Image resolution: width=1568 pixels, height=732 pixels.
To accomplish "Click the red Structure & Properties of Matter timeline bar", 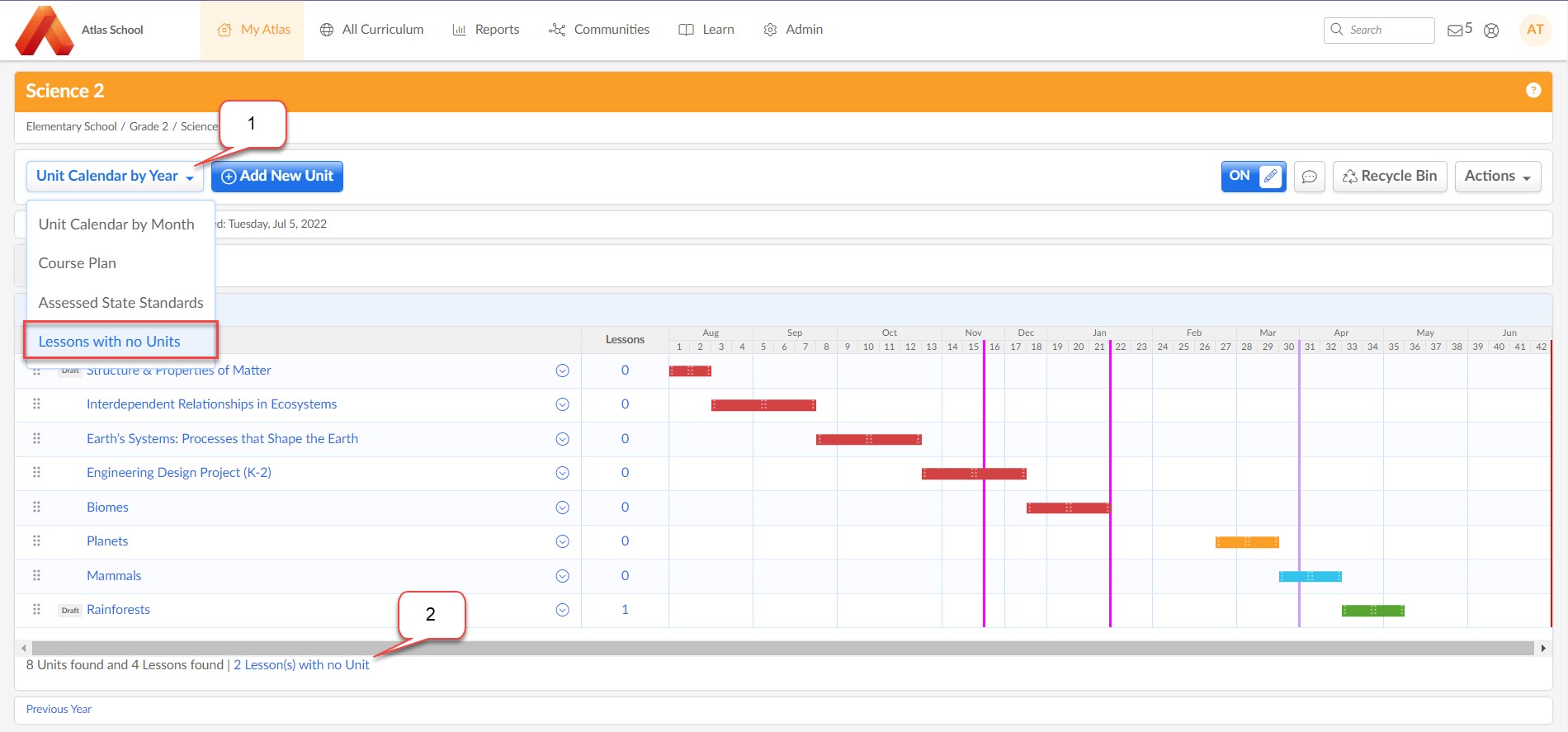I will tap(690, 371).
